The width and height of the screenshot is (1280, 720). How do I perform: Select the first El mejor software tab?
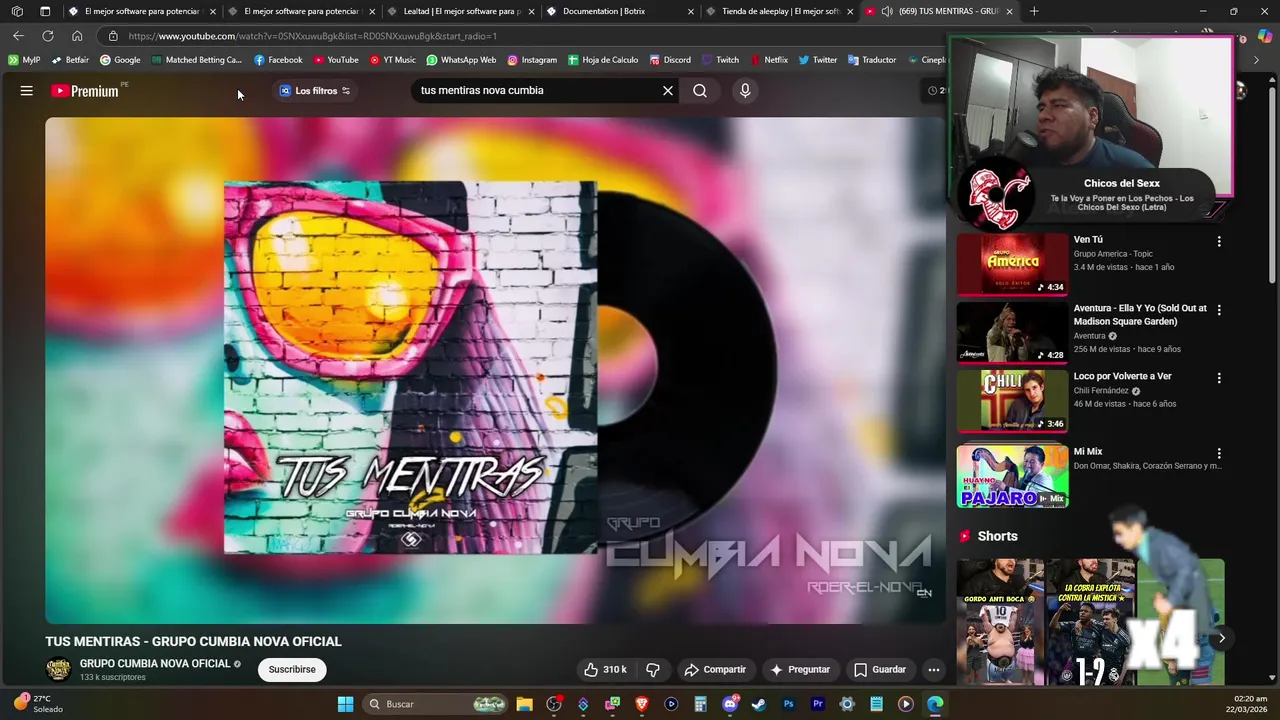pyautogui.click(x=140, y=11)
